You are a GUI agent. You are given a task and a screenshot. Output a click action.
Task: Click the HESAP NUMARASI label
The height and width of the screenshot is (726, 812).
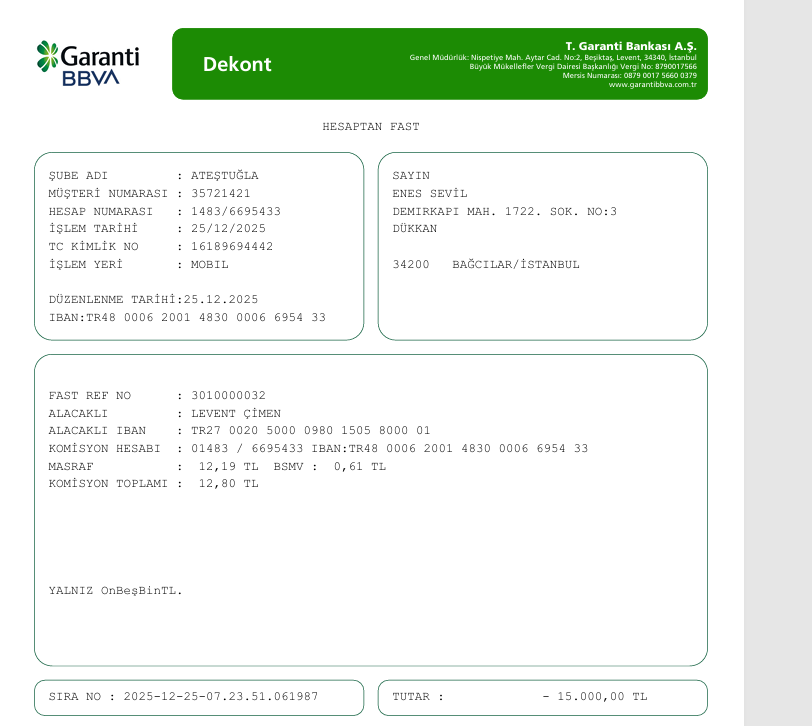point(100,211)
